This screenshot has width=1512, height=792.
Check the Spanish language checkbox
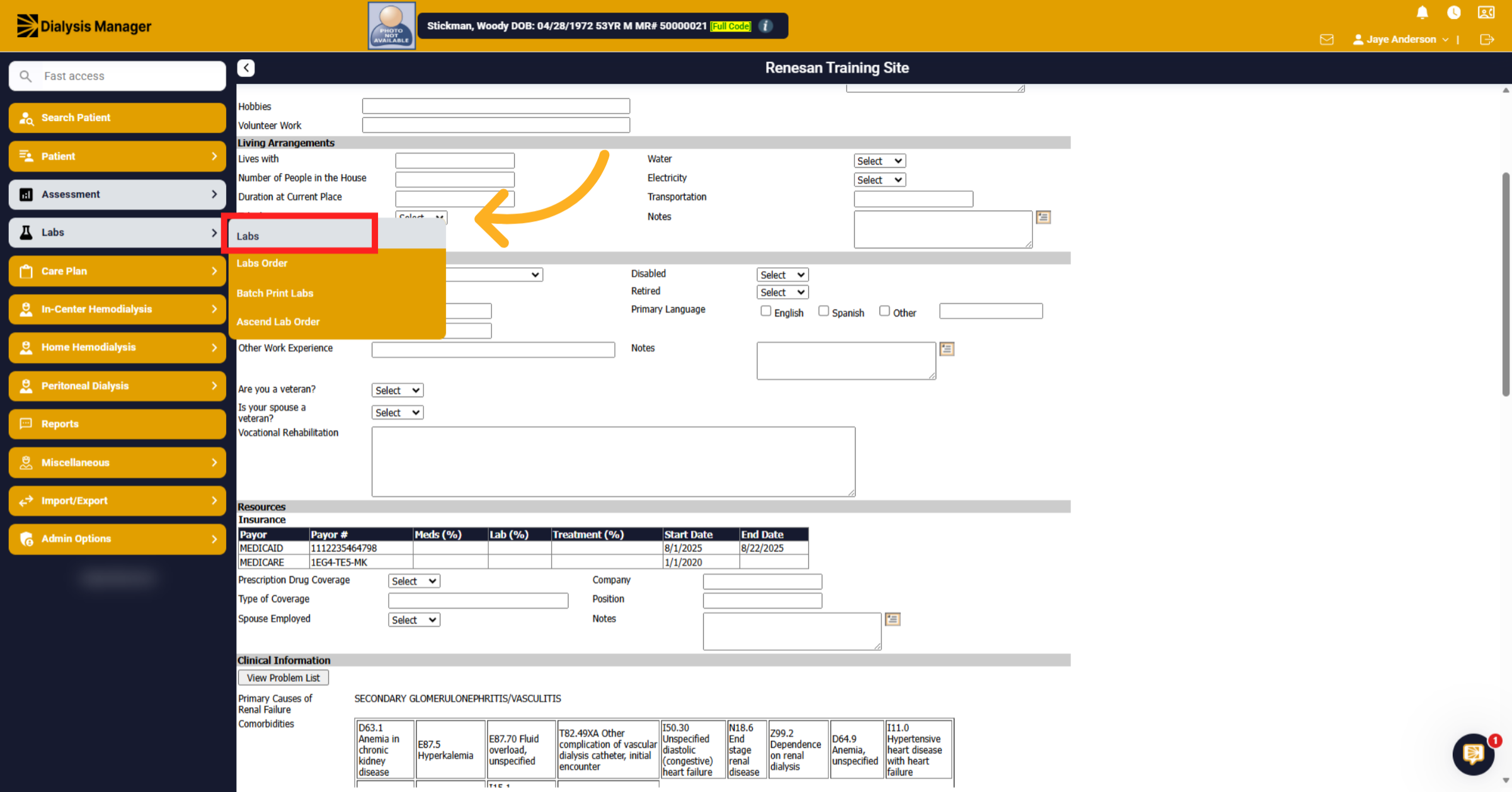pyautogui.click(x=823, y=311)
